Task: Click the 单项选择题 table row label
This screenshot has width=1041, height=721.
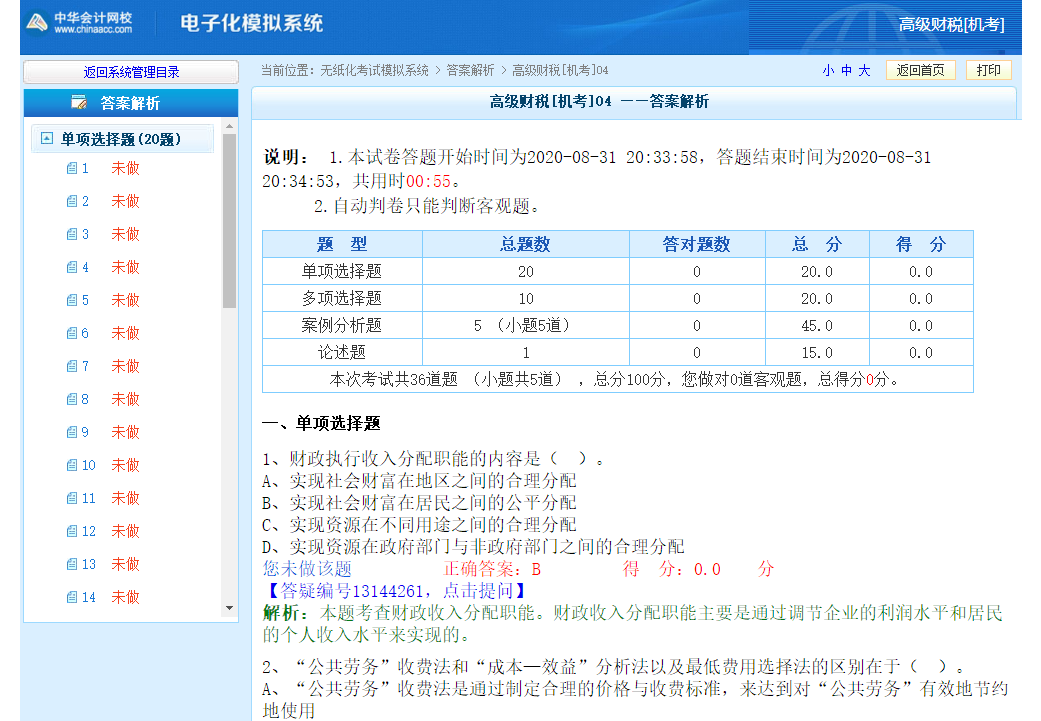Action: [x=342, y=272]
